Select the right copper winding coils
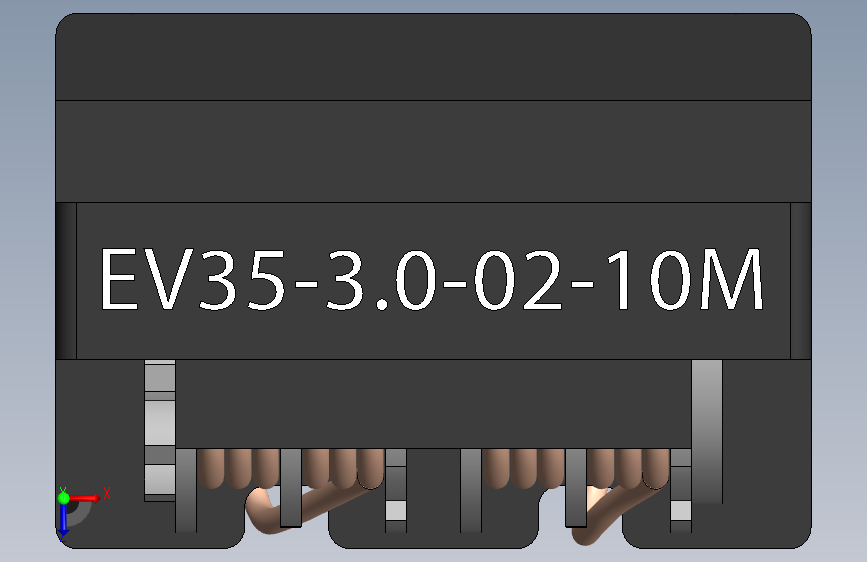 (576, 469)
